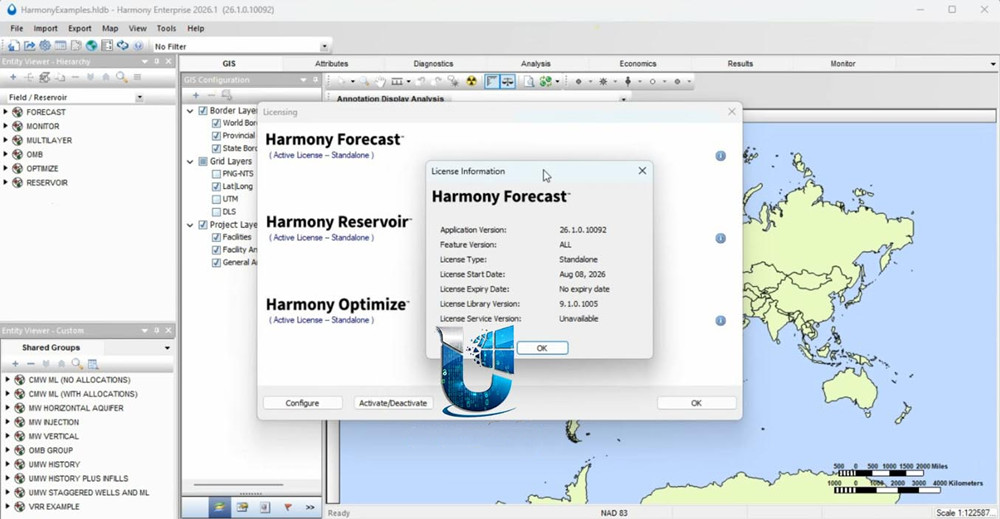1000x519 pixels.
Task: Enable the DLS grid layer checkbox
Action: [216, 212]
